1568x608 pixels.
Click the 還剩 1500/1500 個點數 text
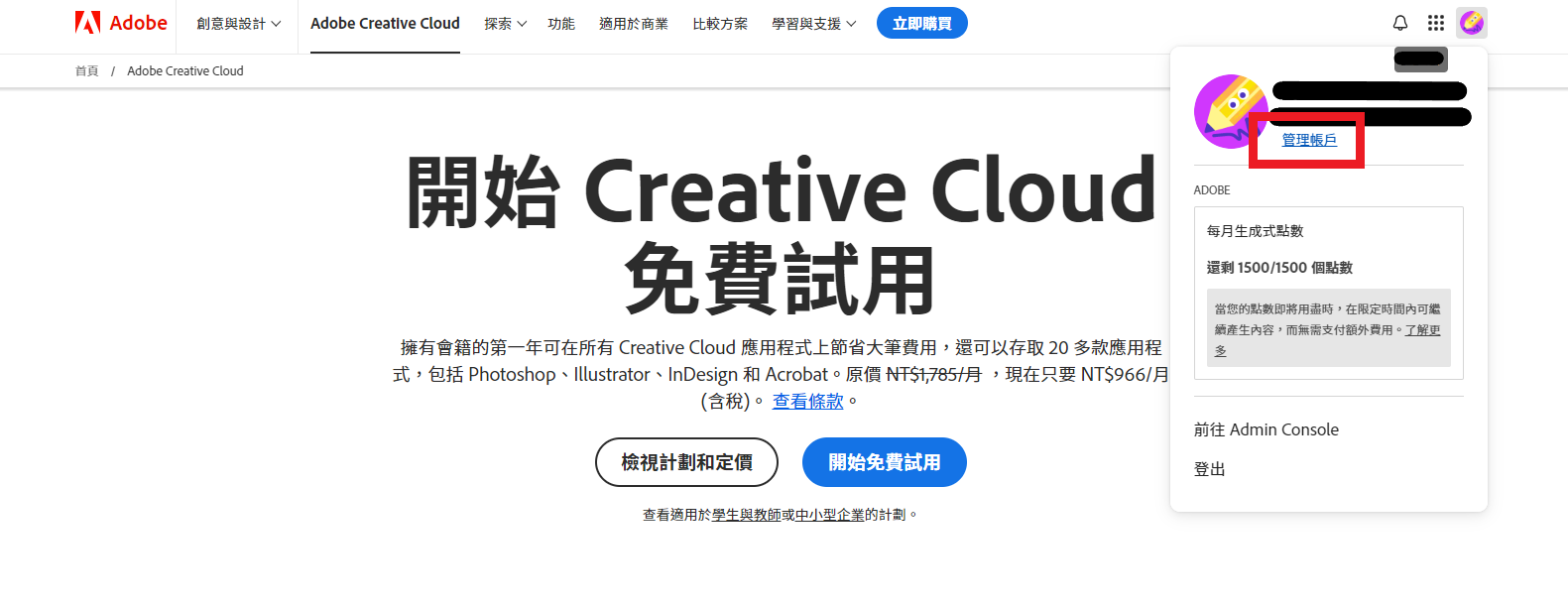coord(1279,268)
